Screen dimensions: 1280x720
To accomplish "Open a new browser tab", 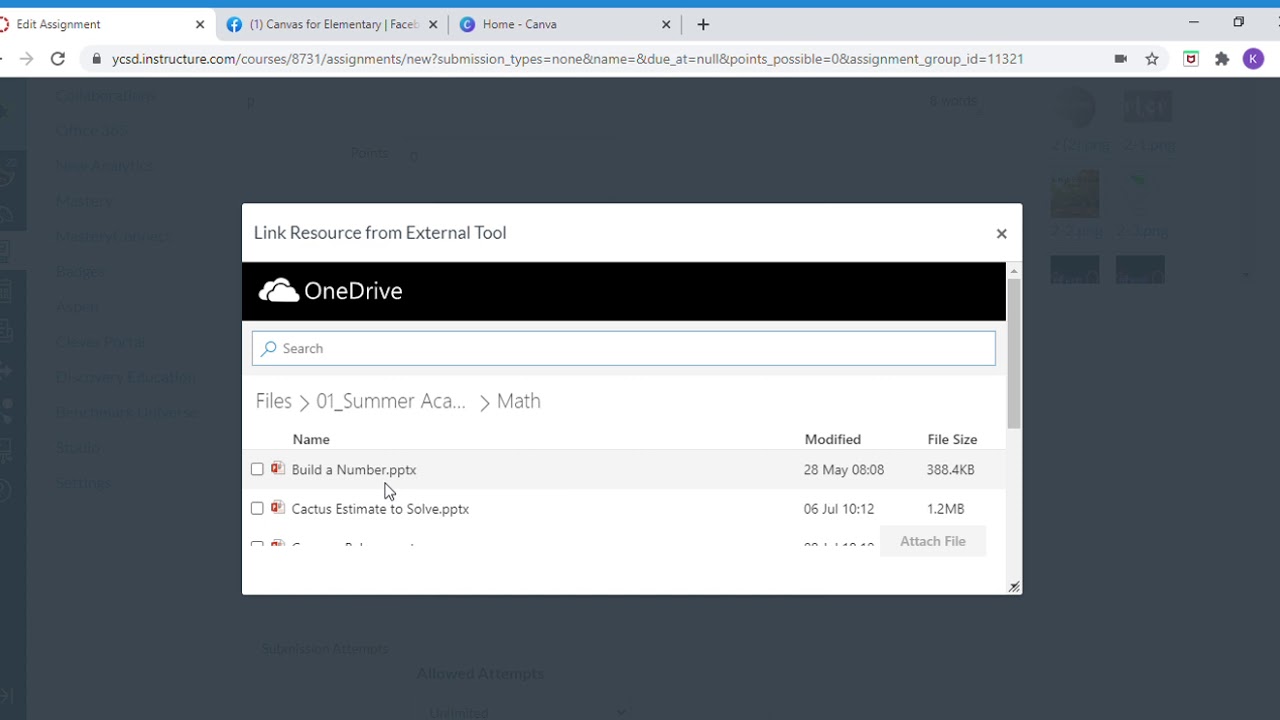I will [703, 24].
